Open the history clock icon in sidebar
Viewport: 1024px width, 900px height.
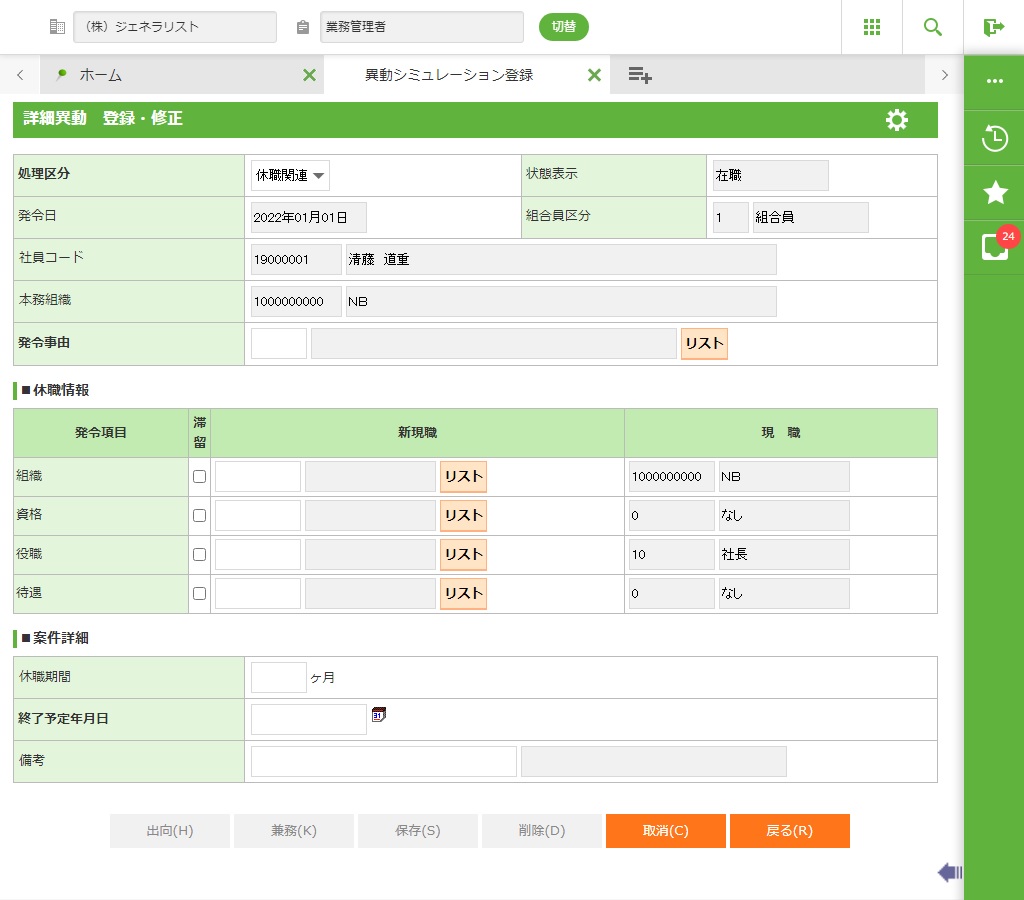point(994,138)
